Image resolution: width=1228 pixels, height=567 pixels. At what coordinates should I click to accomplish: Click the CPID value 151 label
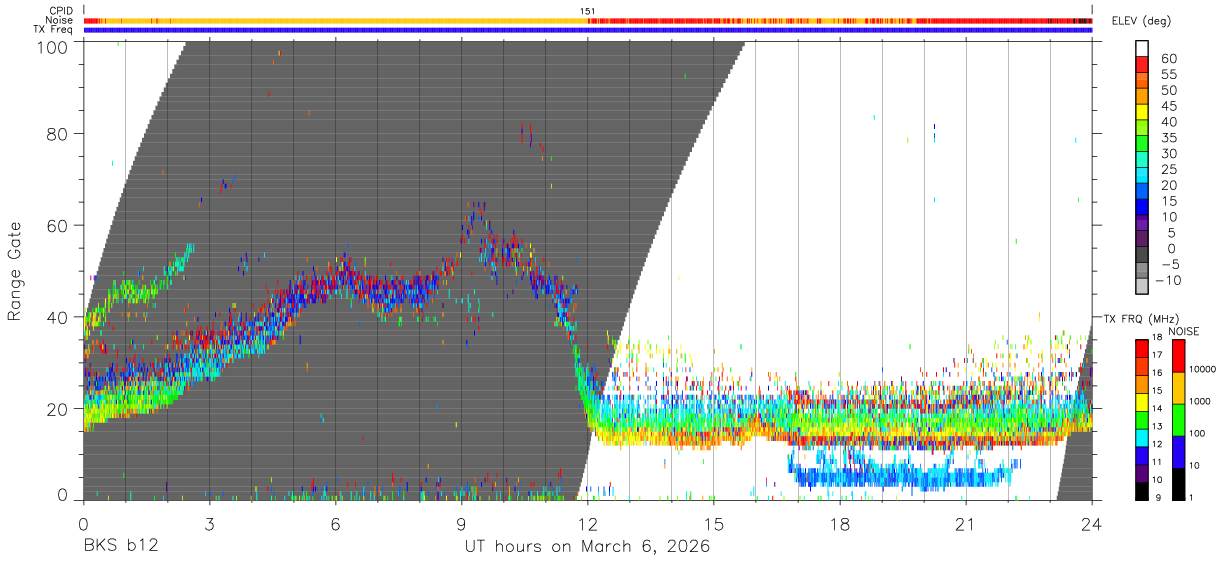(588, 11)
